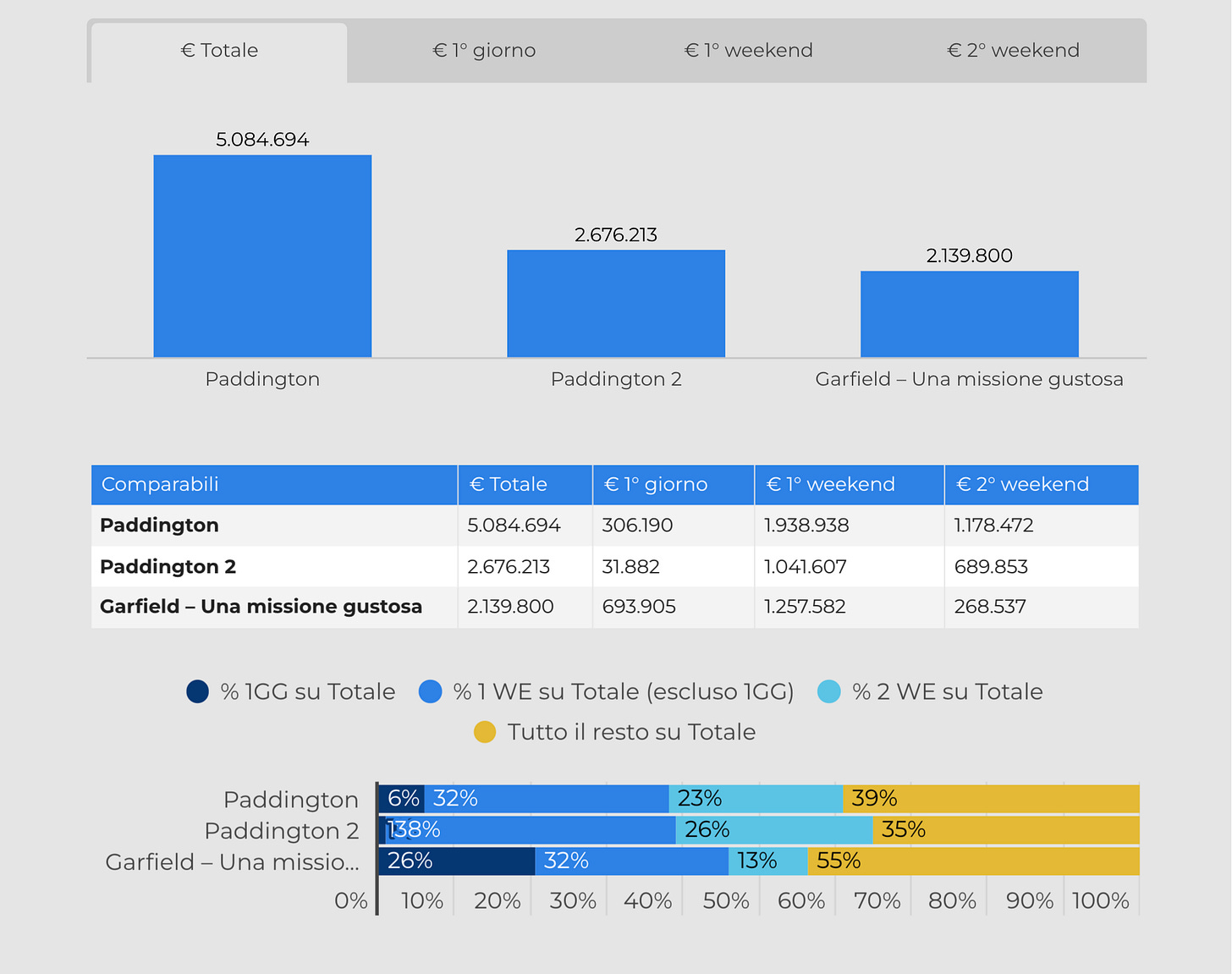Click the € 1° giorno table column header

pyautogui.click(x=674, y=484)
